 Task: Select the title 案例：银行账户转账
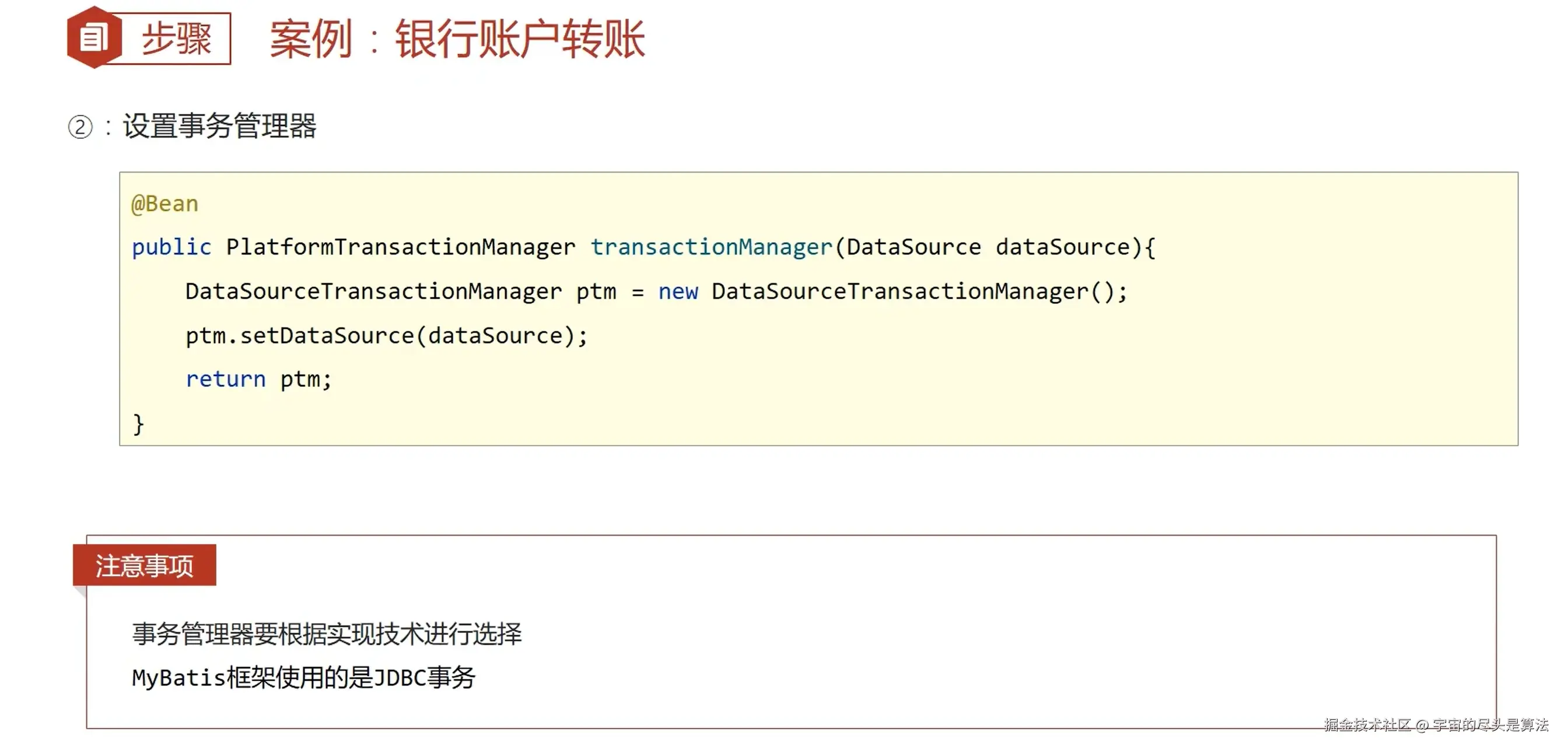pos(457,39)
